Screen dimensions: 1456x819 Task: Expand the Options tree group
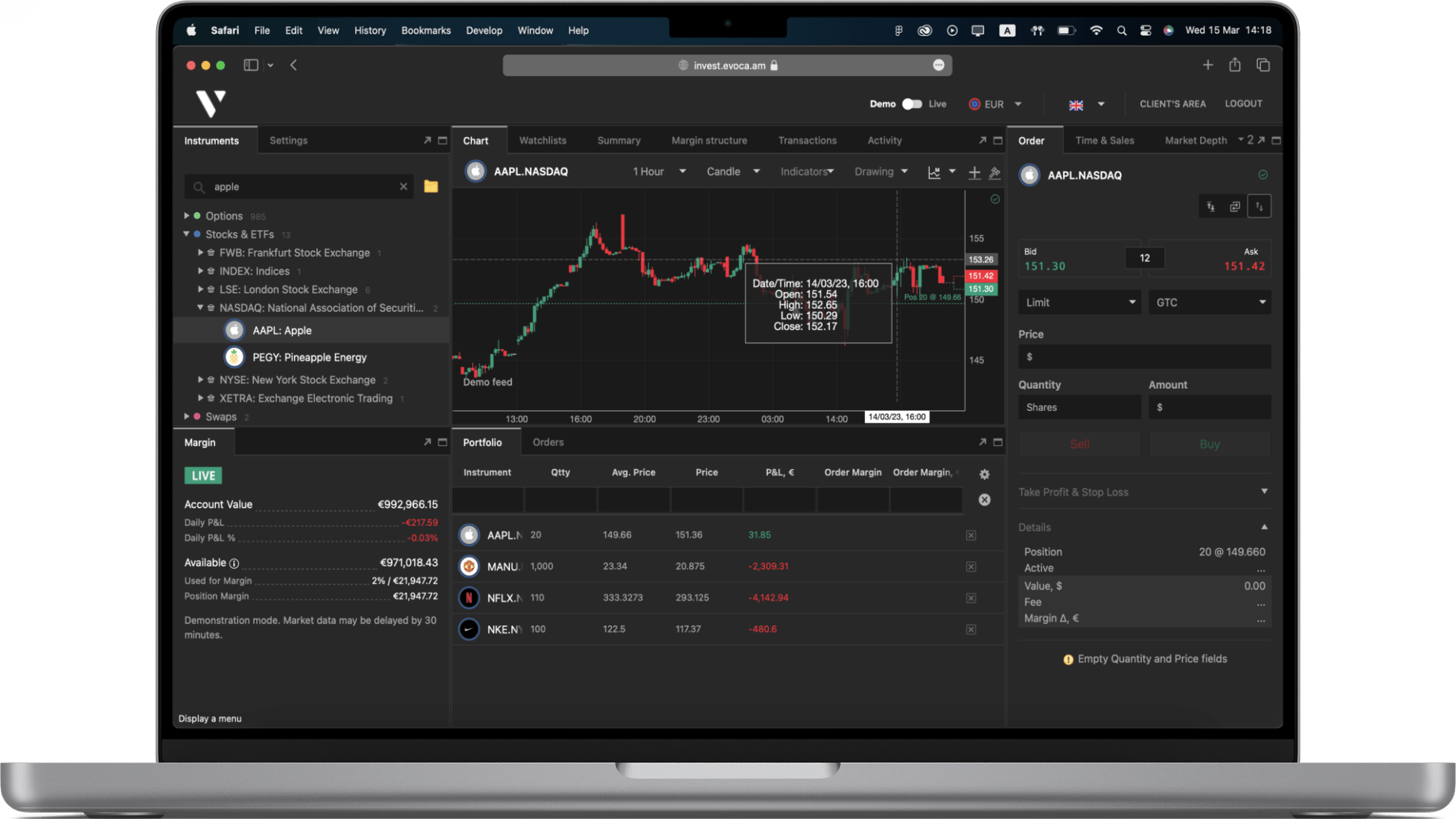187,215
